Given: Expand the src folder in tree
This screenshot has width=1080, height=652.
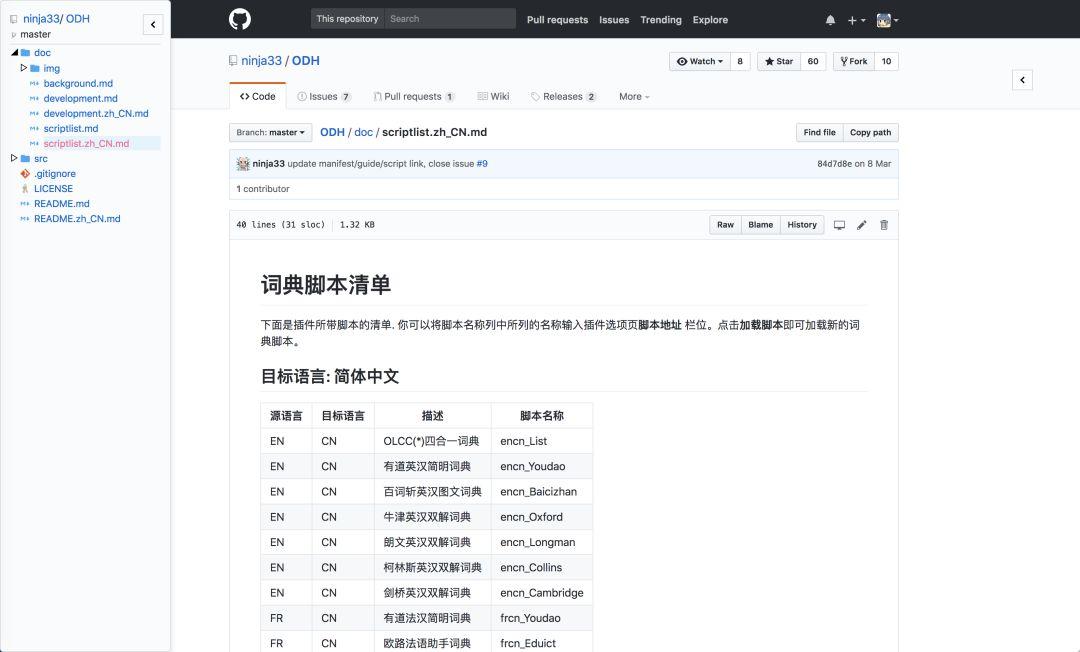Looking at the screenshot, I should tap(14, 158).
